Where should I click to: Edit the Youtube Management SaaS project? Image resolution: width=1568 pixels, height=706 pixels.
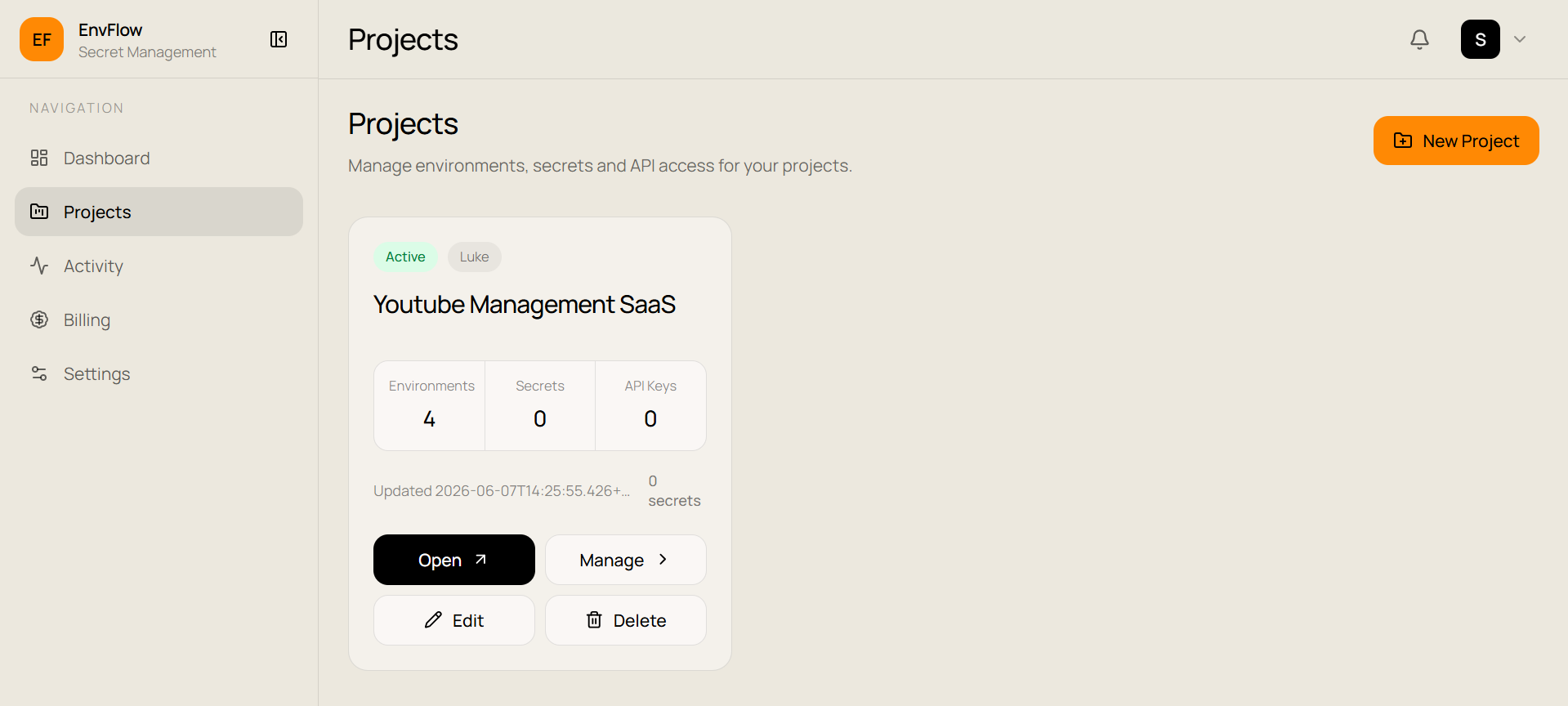454,620
